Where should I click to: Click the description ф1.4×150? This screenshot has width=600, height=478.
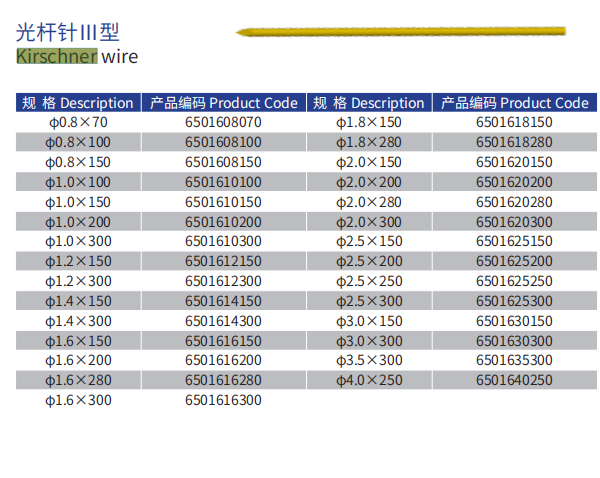[78, 301]
